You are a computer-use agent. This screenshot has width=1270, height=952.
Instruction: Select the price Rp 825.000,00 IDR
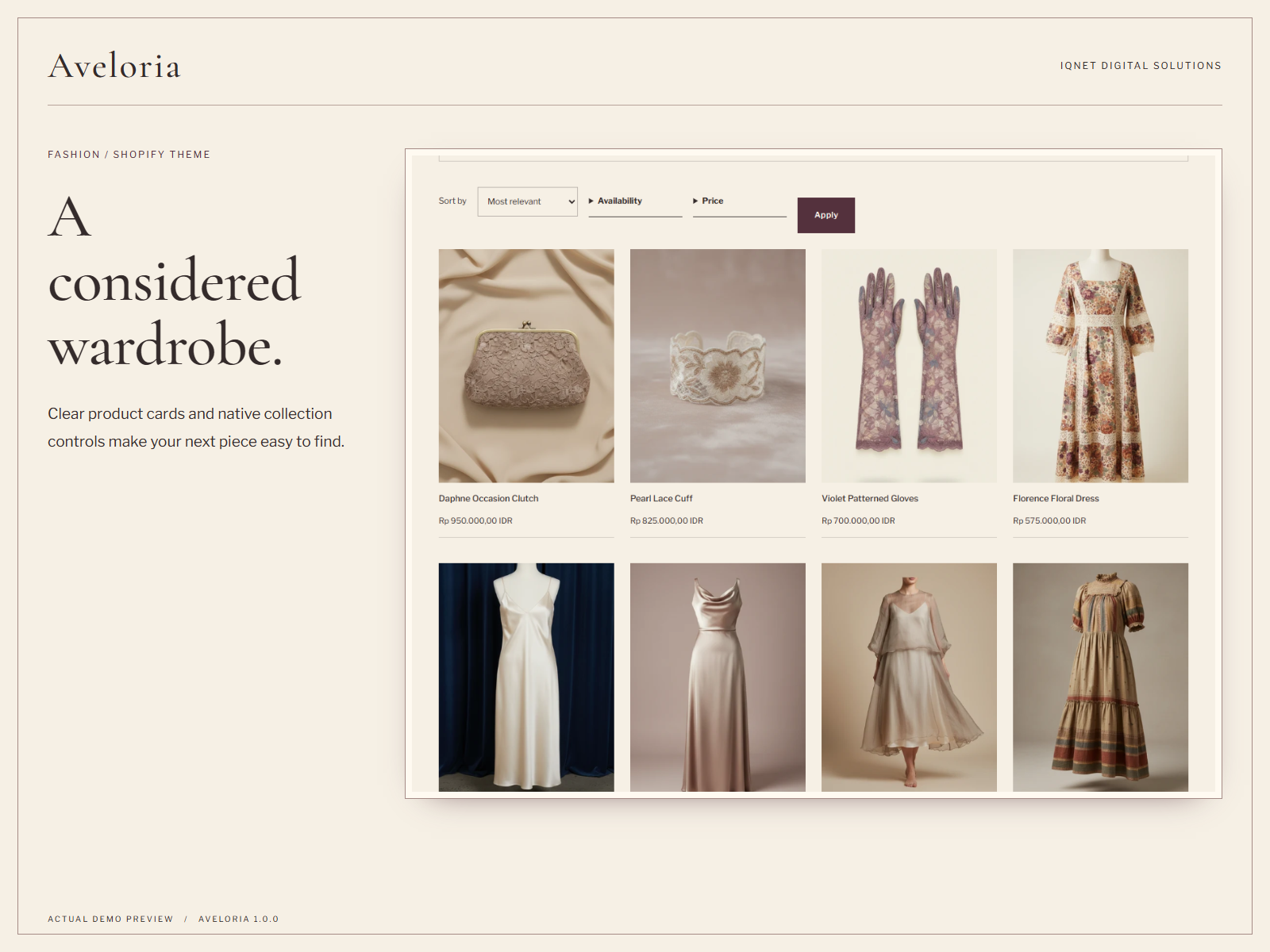pyautogui.click(x=667, y=520)
